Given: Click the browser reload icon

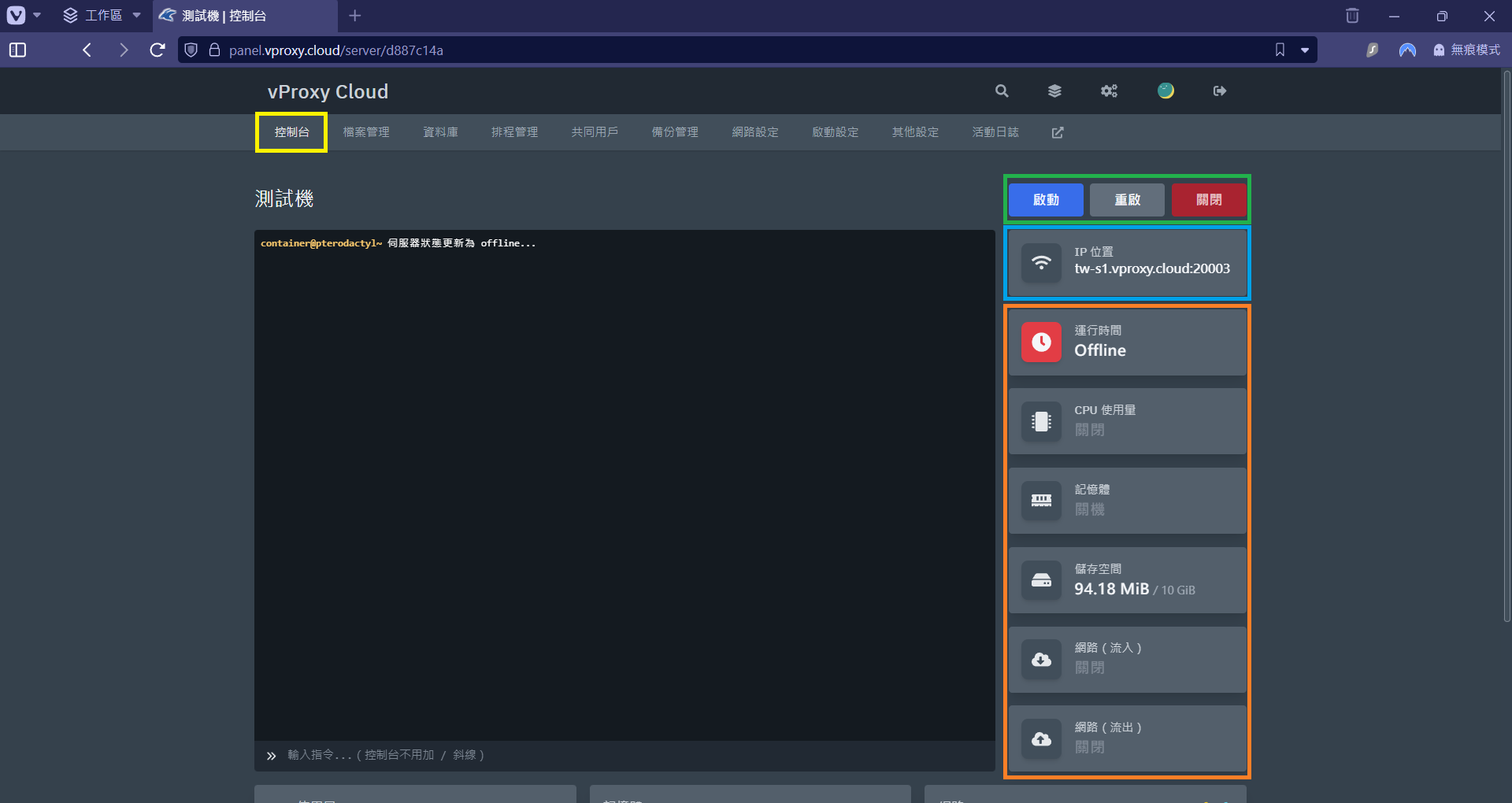Looking at the screenshot, I should 157,50.
